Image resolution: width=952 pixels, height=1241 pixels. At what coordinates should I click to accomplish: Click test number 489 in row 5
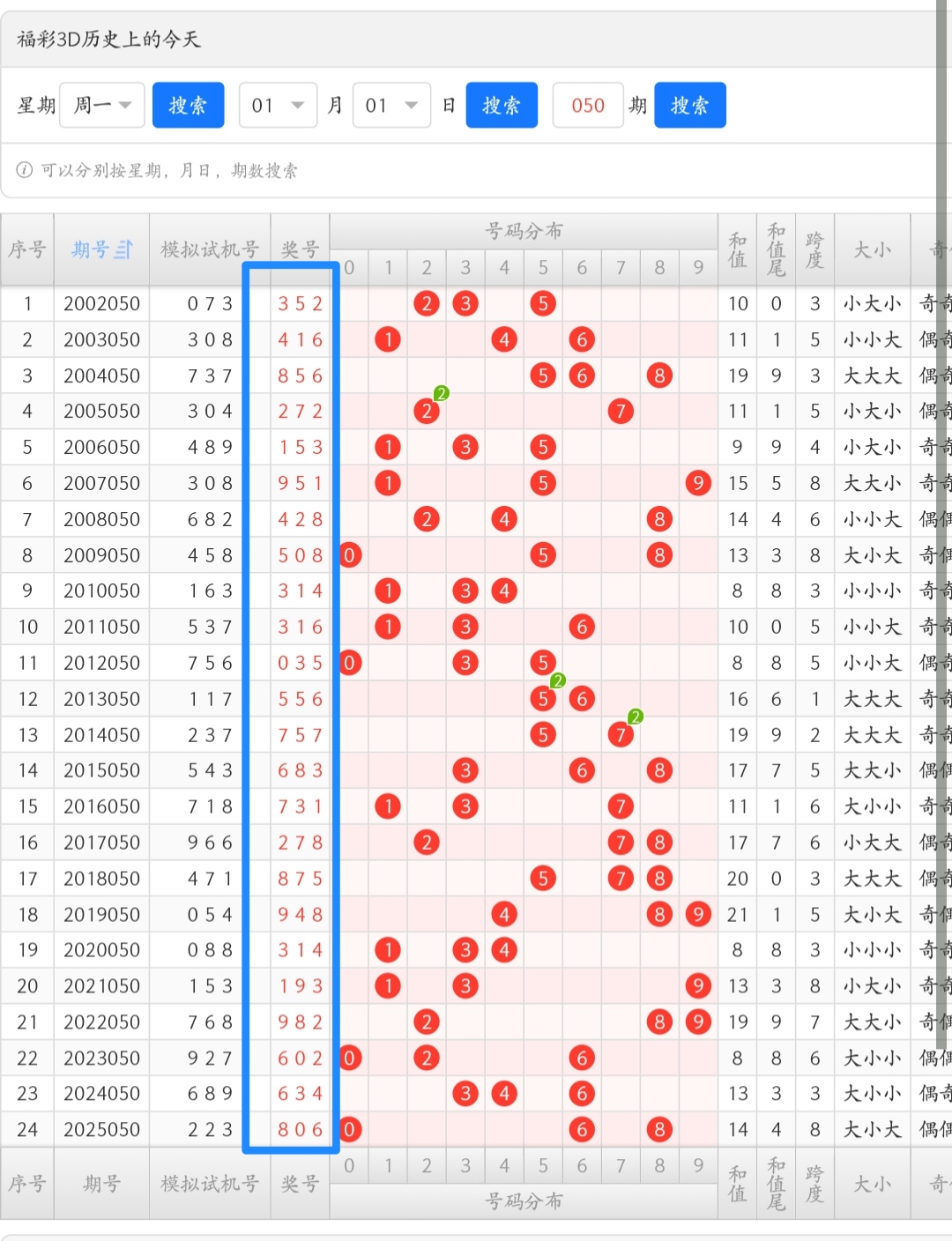click(x=210, y=447)
